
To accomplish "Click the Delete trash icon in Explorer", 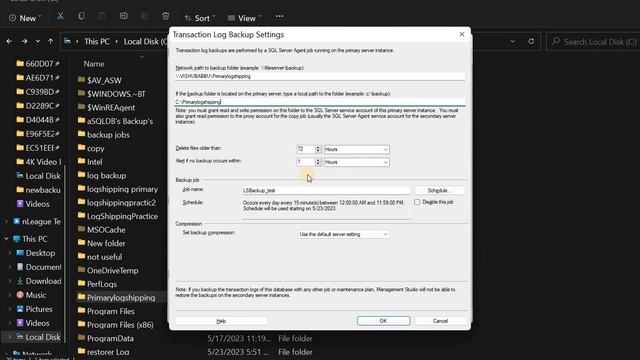I will pyautogui.click(x=165, y=16).
